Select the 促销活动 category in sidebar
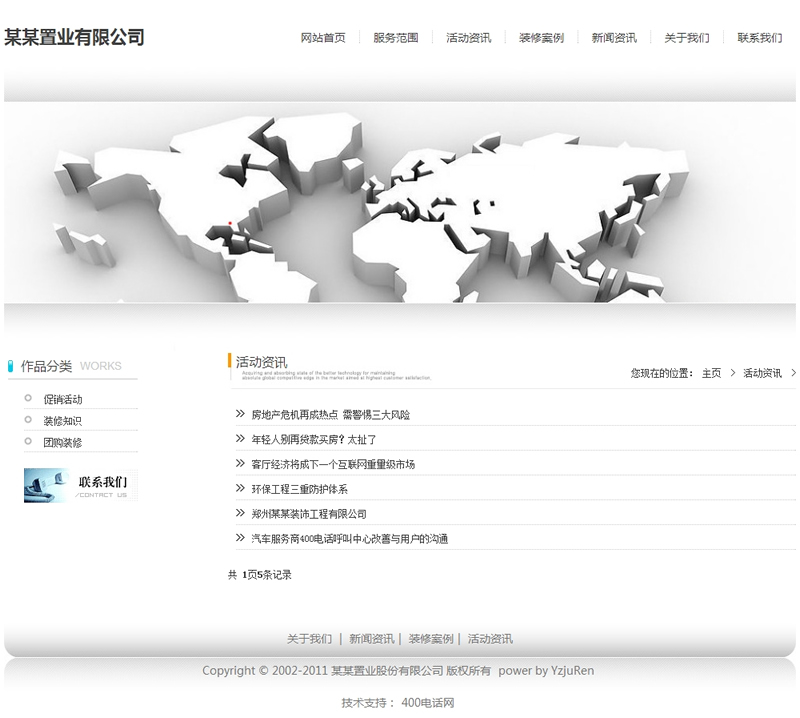The width and height of the screenshot is (800, 718). (x=63, y=400)
